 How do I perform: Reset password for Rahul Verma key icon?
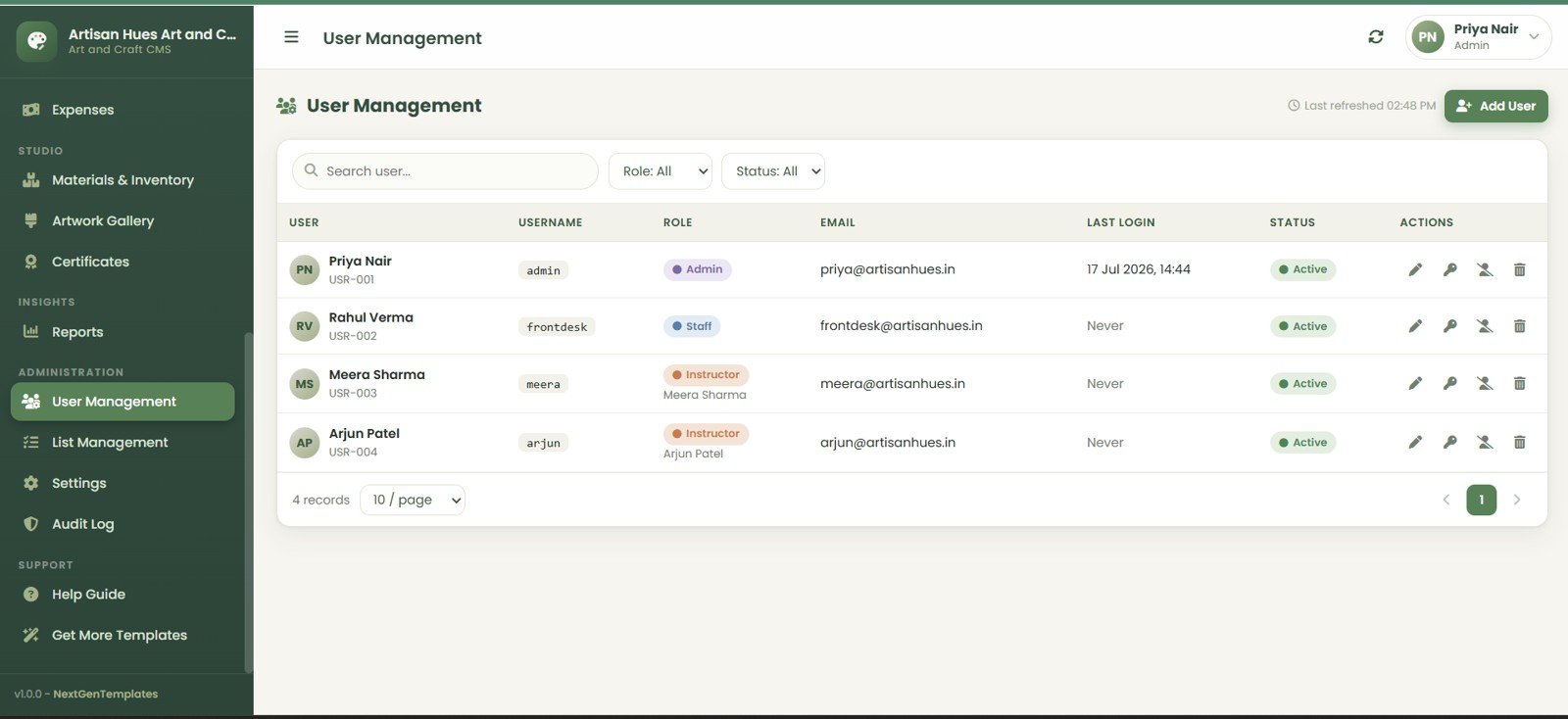click(1450, 326)
